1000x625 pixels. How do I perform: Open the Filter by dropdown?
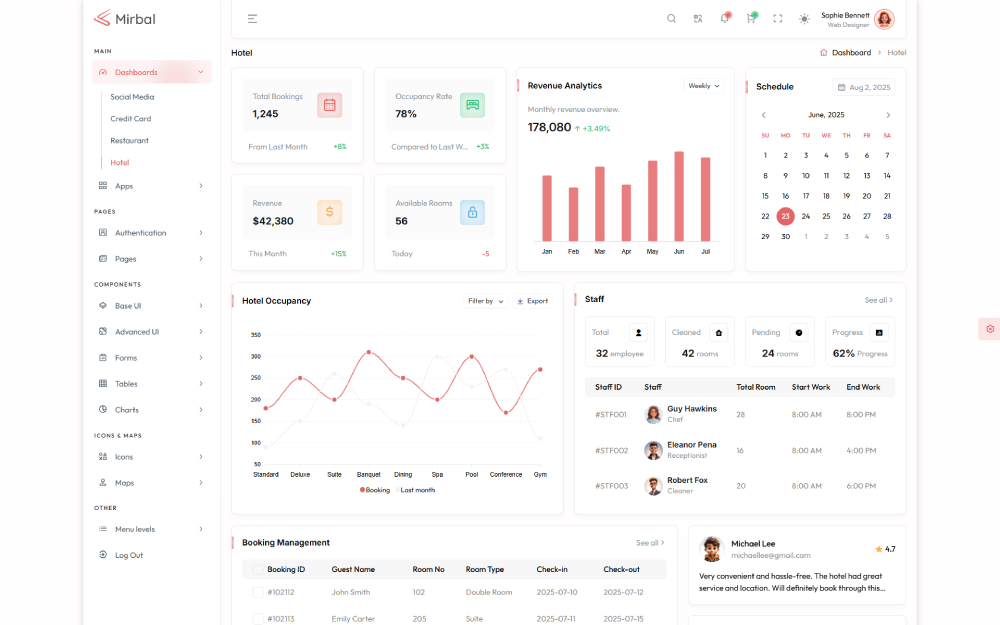click(486, 301)
